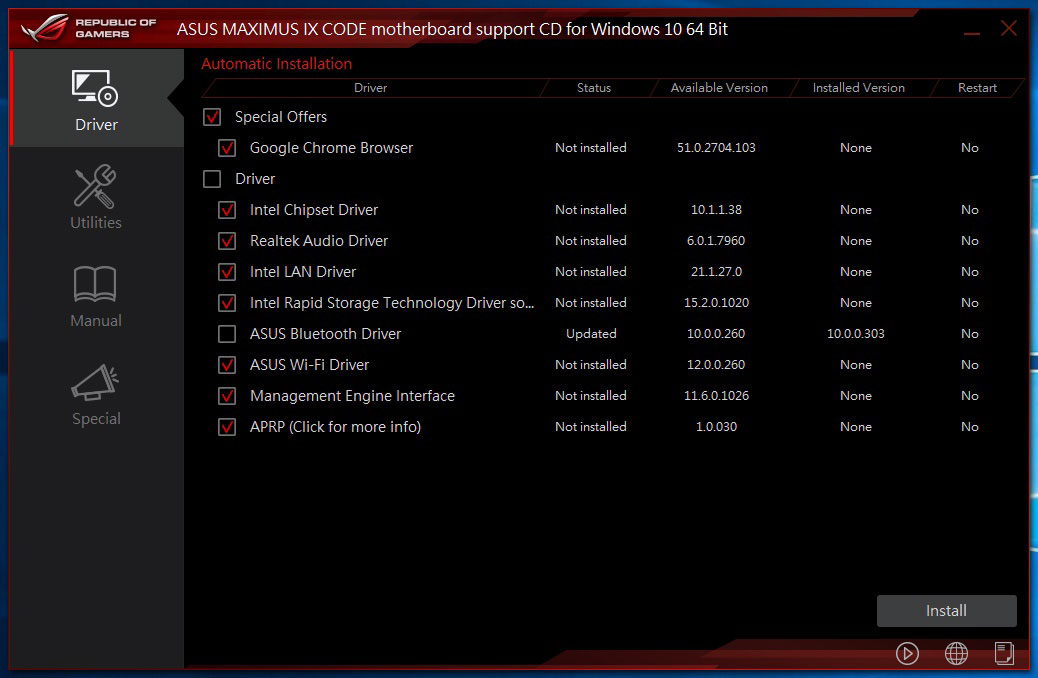Click the Available Version column header
The image size is (1038, 678).
pyautogui.click(x=719, y=87)
